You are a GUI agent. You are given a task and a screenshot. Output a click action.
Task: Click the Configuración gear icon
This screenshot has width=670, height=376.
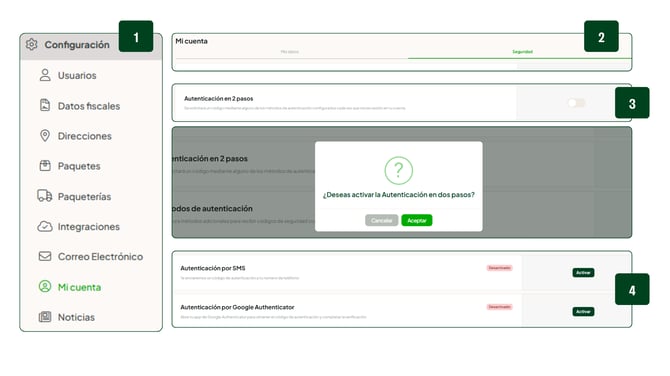click(31, 44)
